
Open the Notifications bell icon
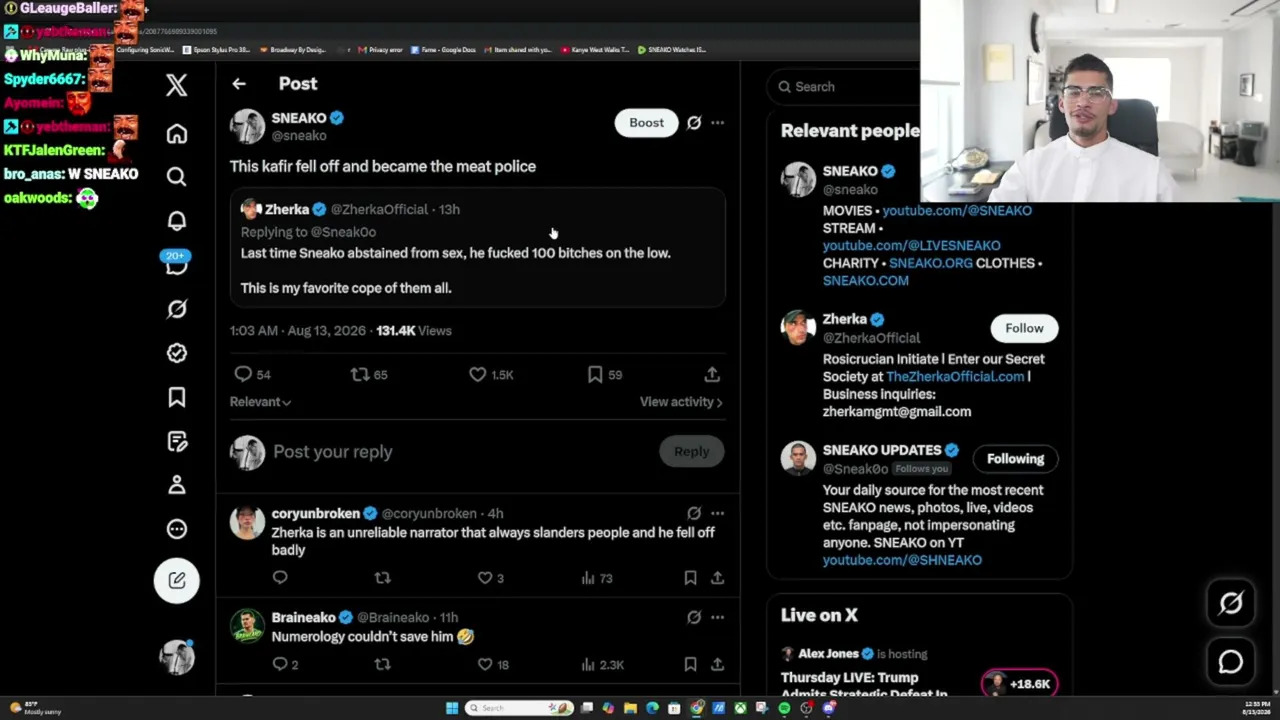tap(177, 221)
